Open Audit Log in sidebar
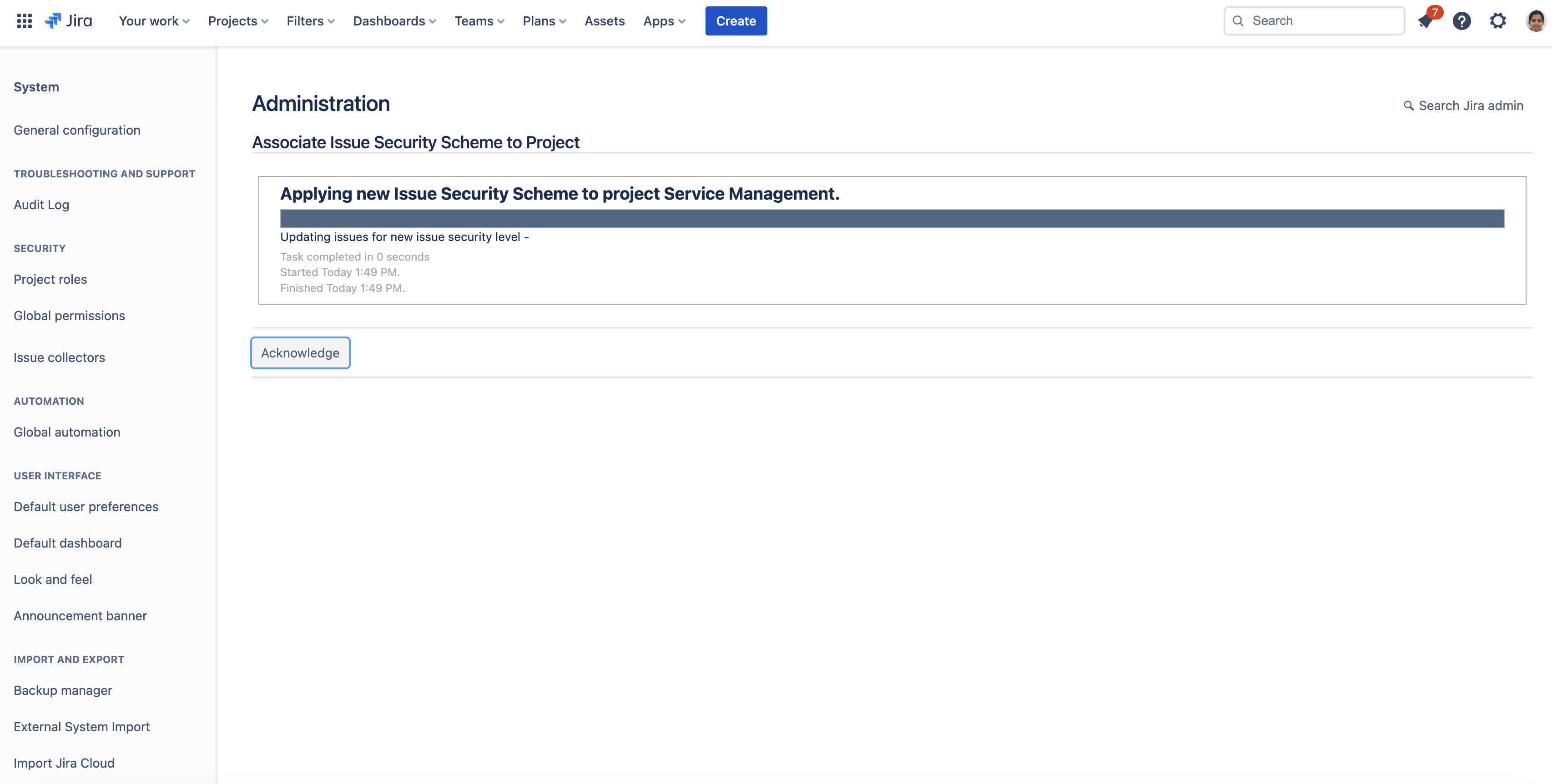The height and width of the screenshot is (784, 1552). pos(41,205)
